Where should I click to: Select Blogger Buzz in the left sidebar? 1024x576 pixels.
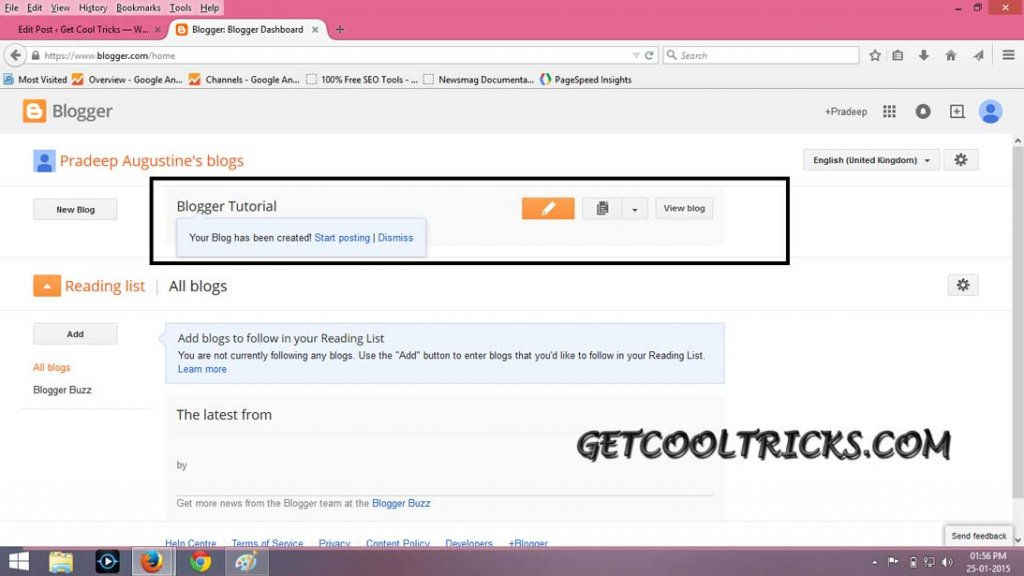tap(62, 390)
